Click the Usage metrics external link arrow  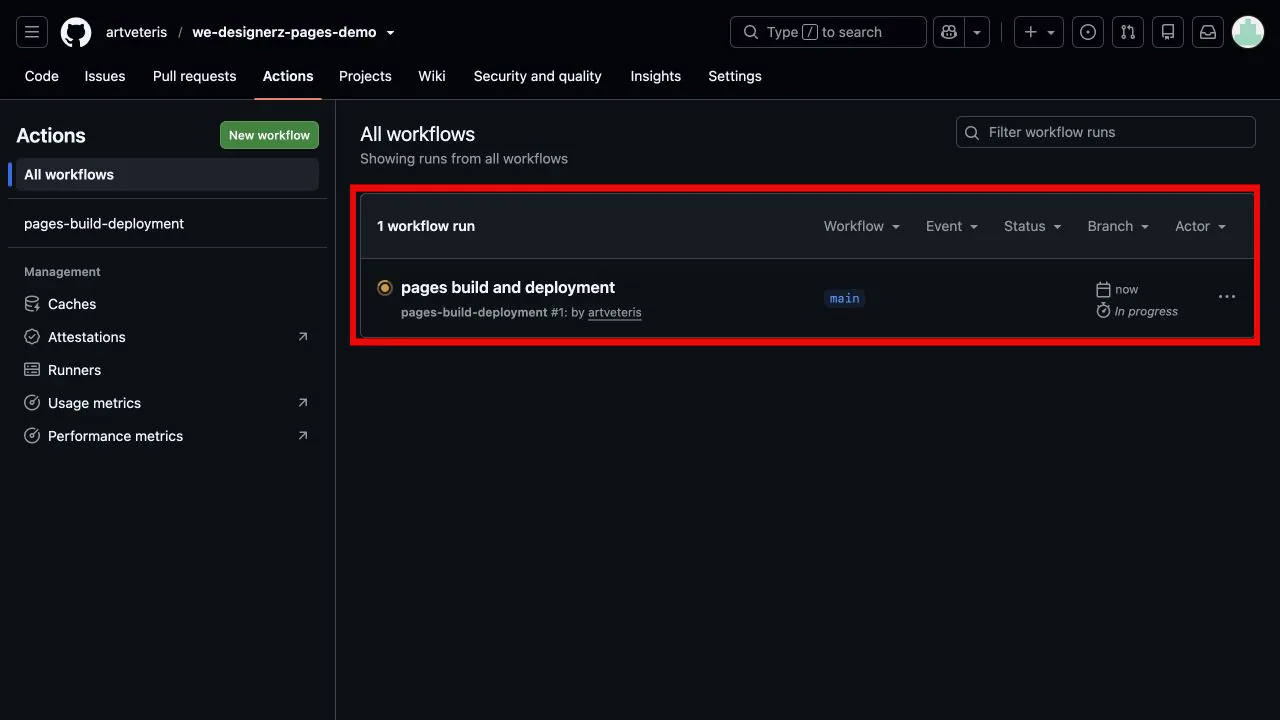coord(303,403)
